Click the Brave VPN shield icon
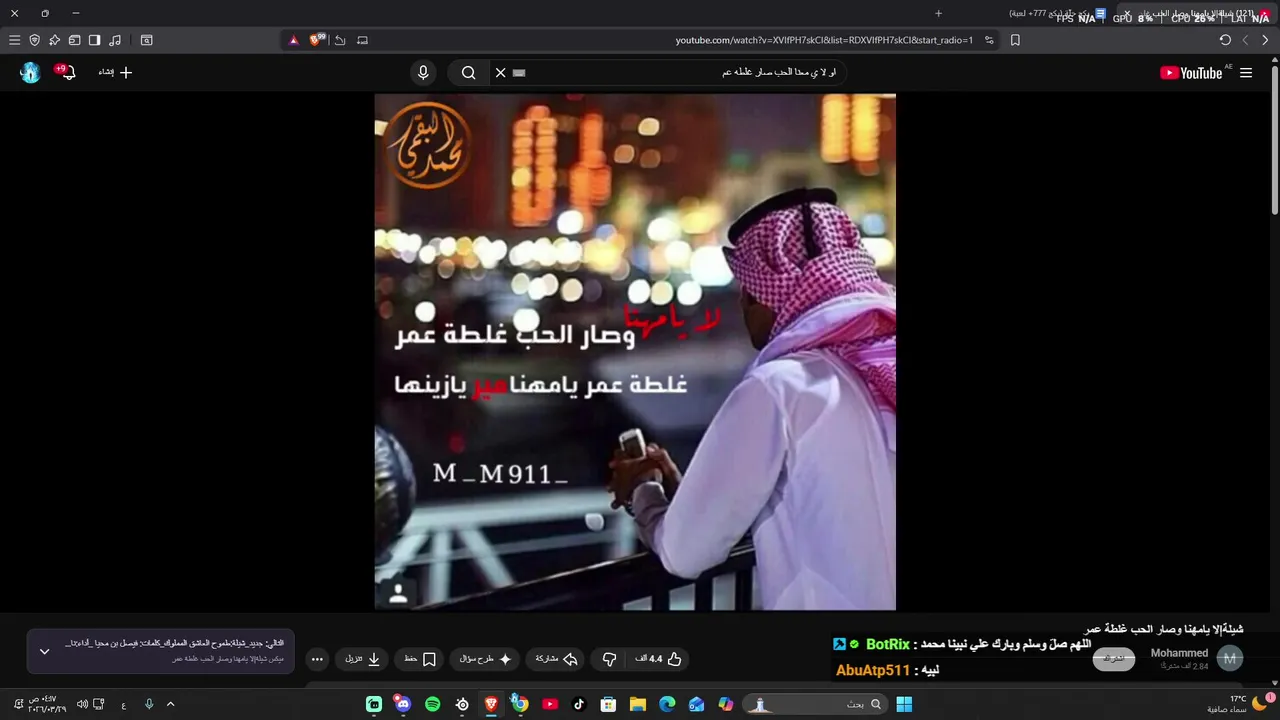The height and width of the screenshot is (720, 1280). (x=34, y=40)
